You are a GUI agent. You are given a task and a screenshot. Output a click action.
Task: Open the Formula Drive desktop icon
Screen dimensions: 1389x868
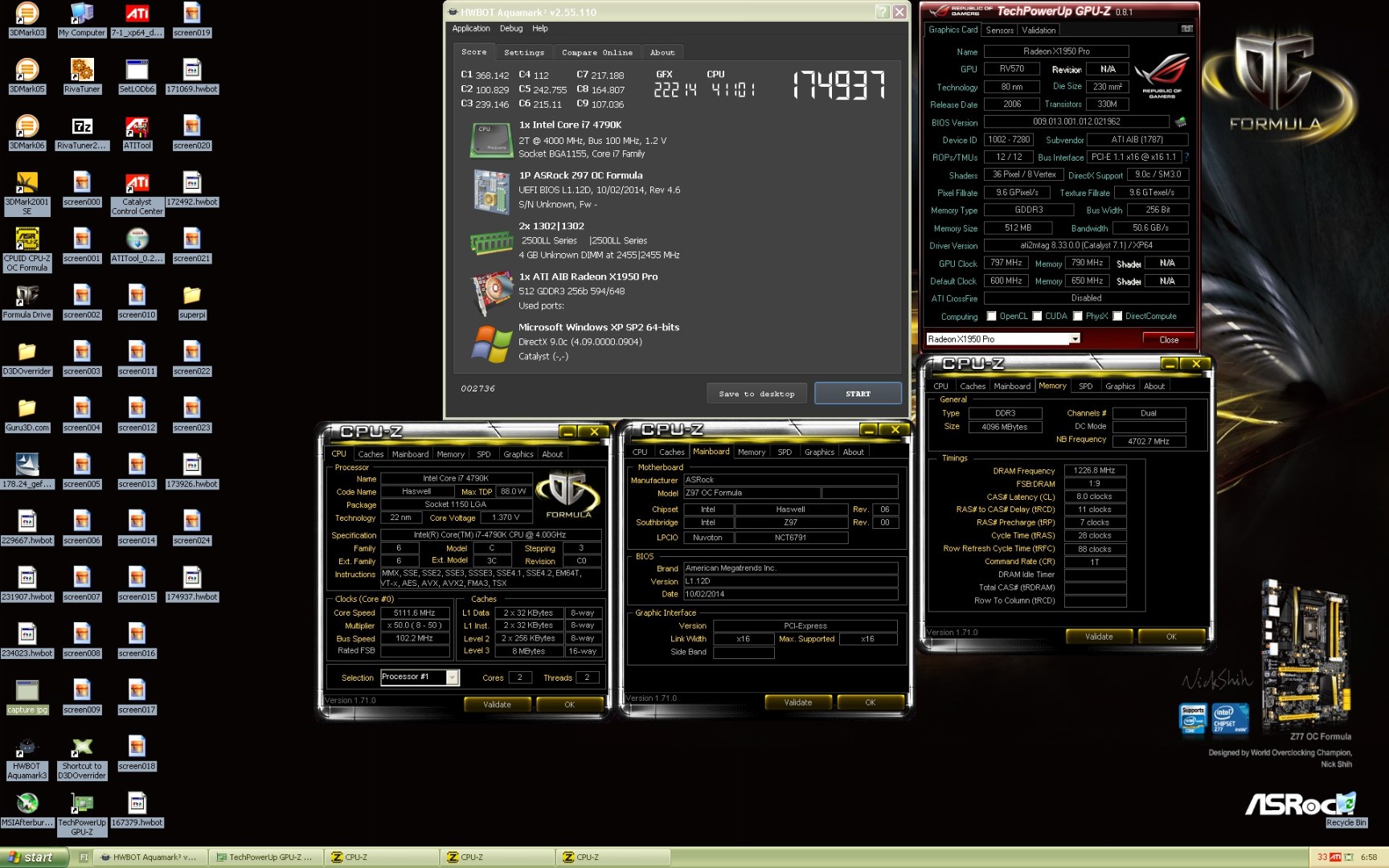(x=27, y=301)
